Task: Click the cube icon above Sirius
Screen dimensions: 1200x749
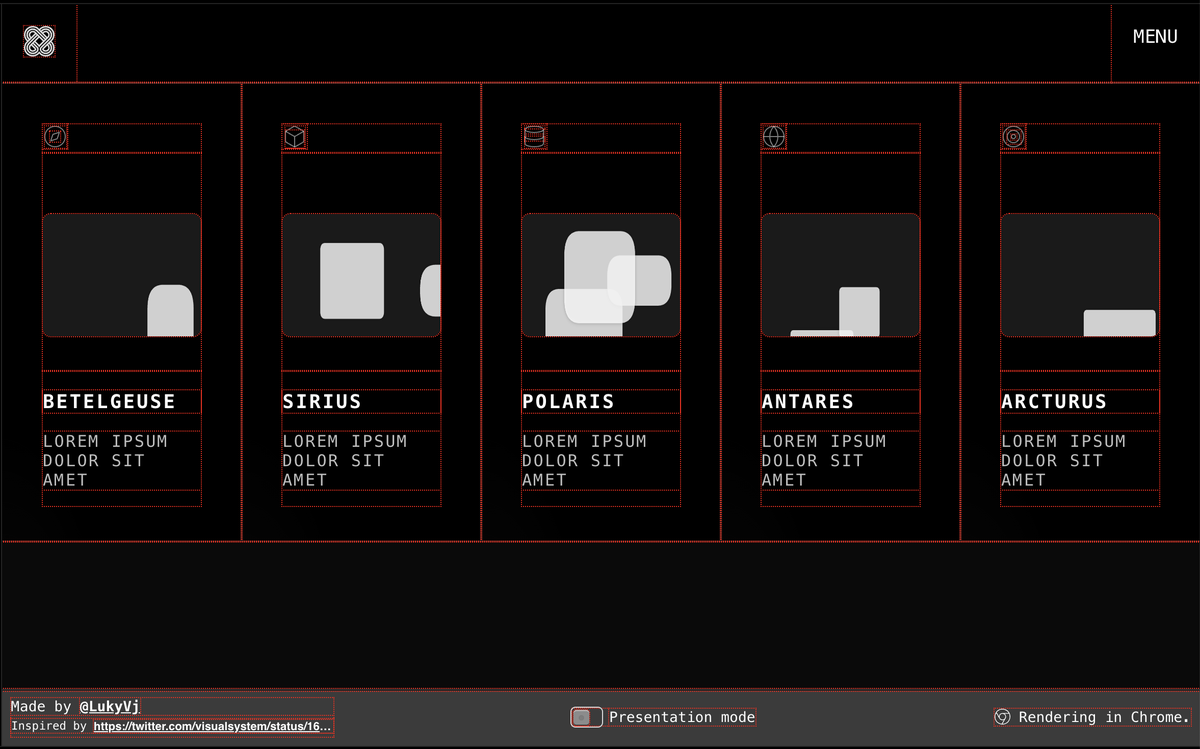Action: (x=294, y=137)
